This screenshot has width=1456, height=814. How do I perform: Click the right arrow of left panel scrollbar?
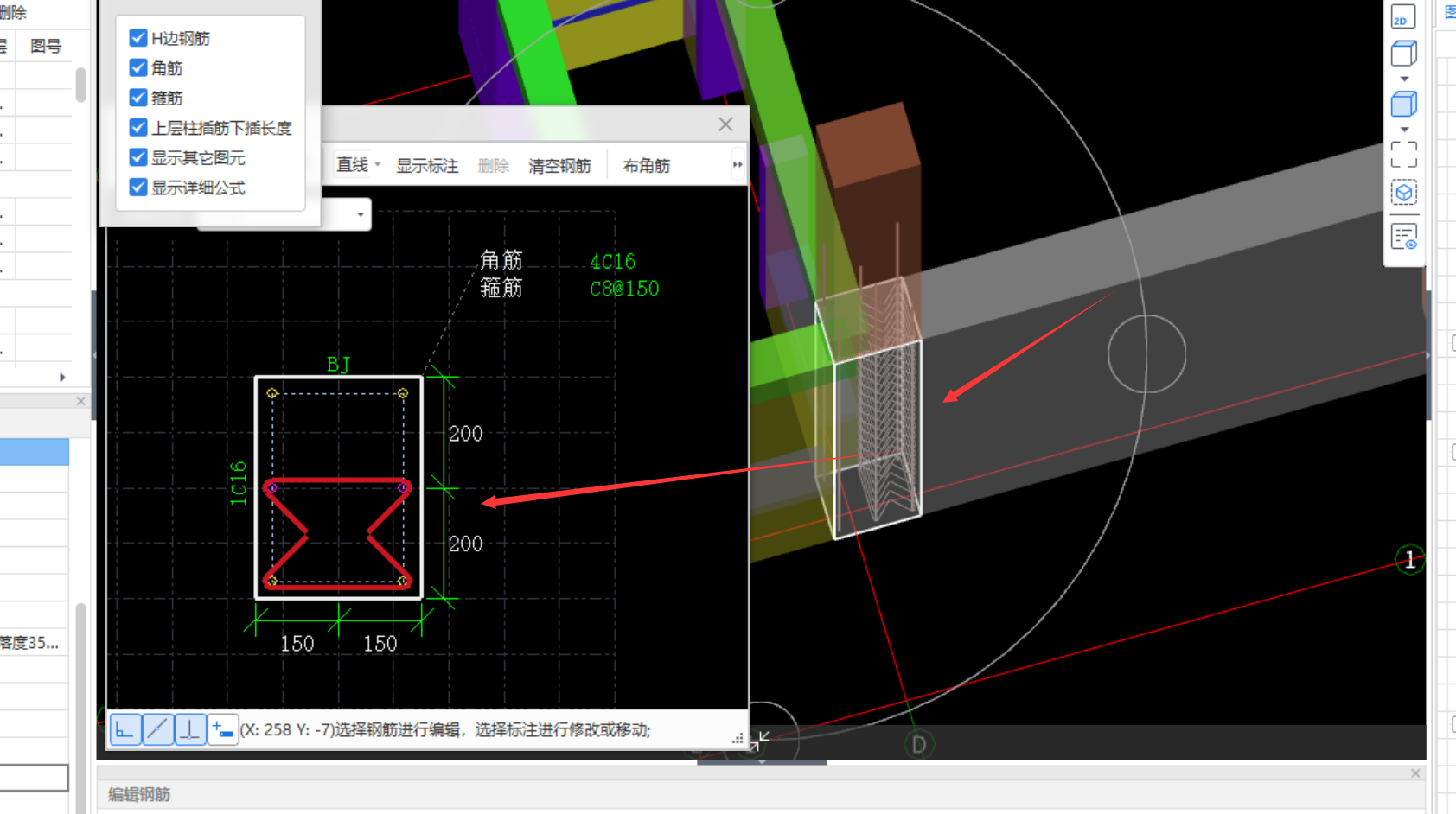(x=62, y=377)
